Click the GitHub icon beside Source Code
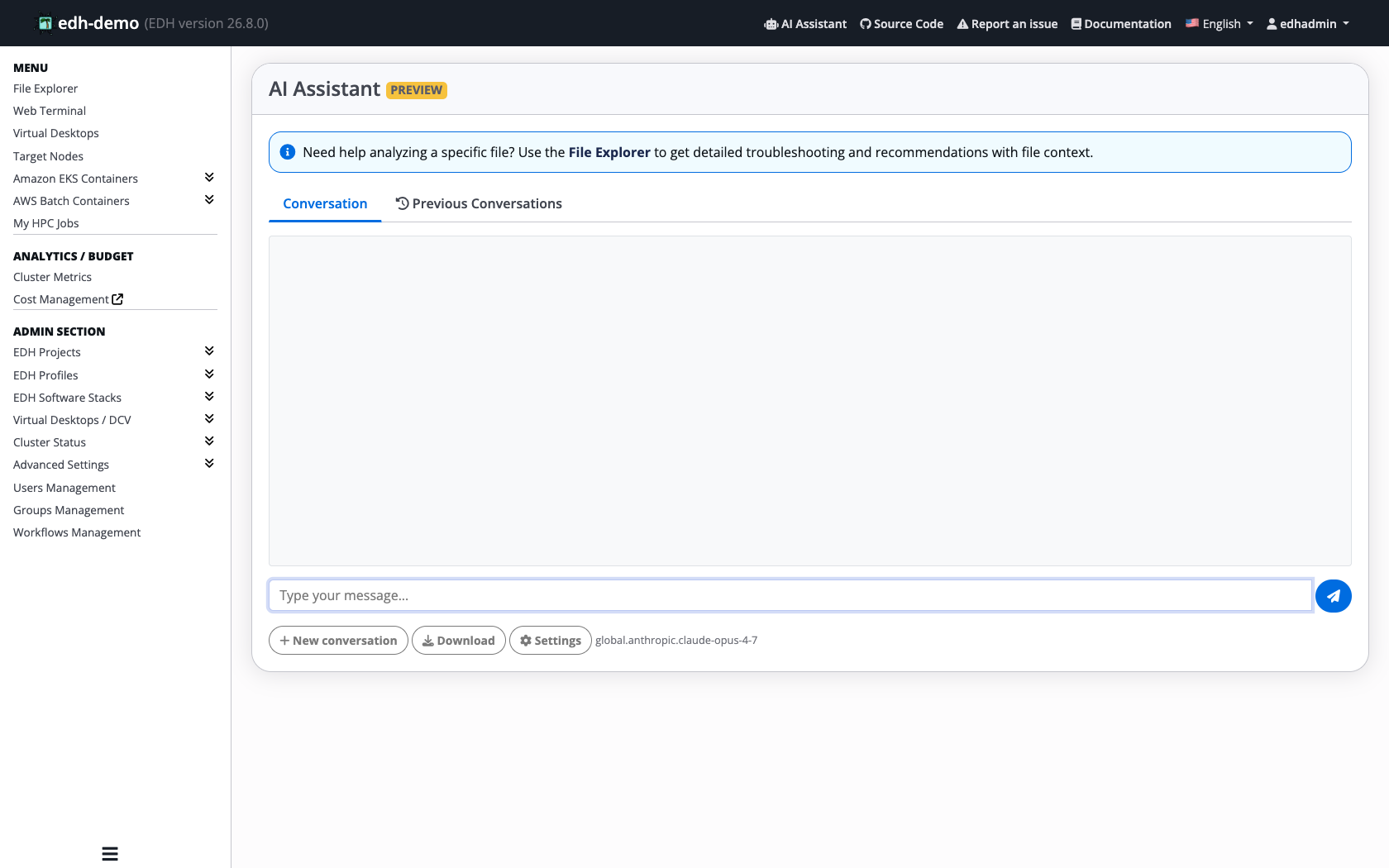The height and width of the screenshot is (868, 1389). tap(866, 24)
